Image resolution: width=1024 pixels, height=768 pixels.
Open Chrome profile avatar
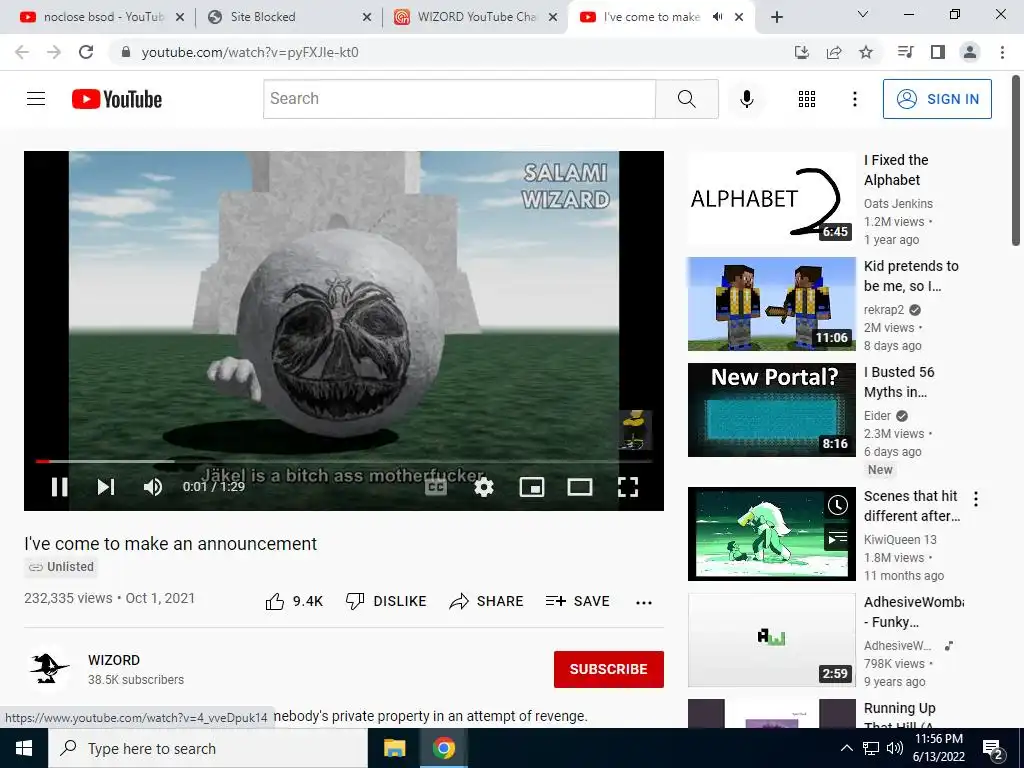click(x=970, y=52)
